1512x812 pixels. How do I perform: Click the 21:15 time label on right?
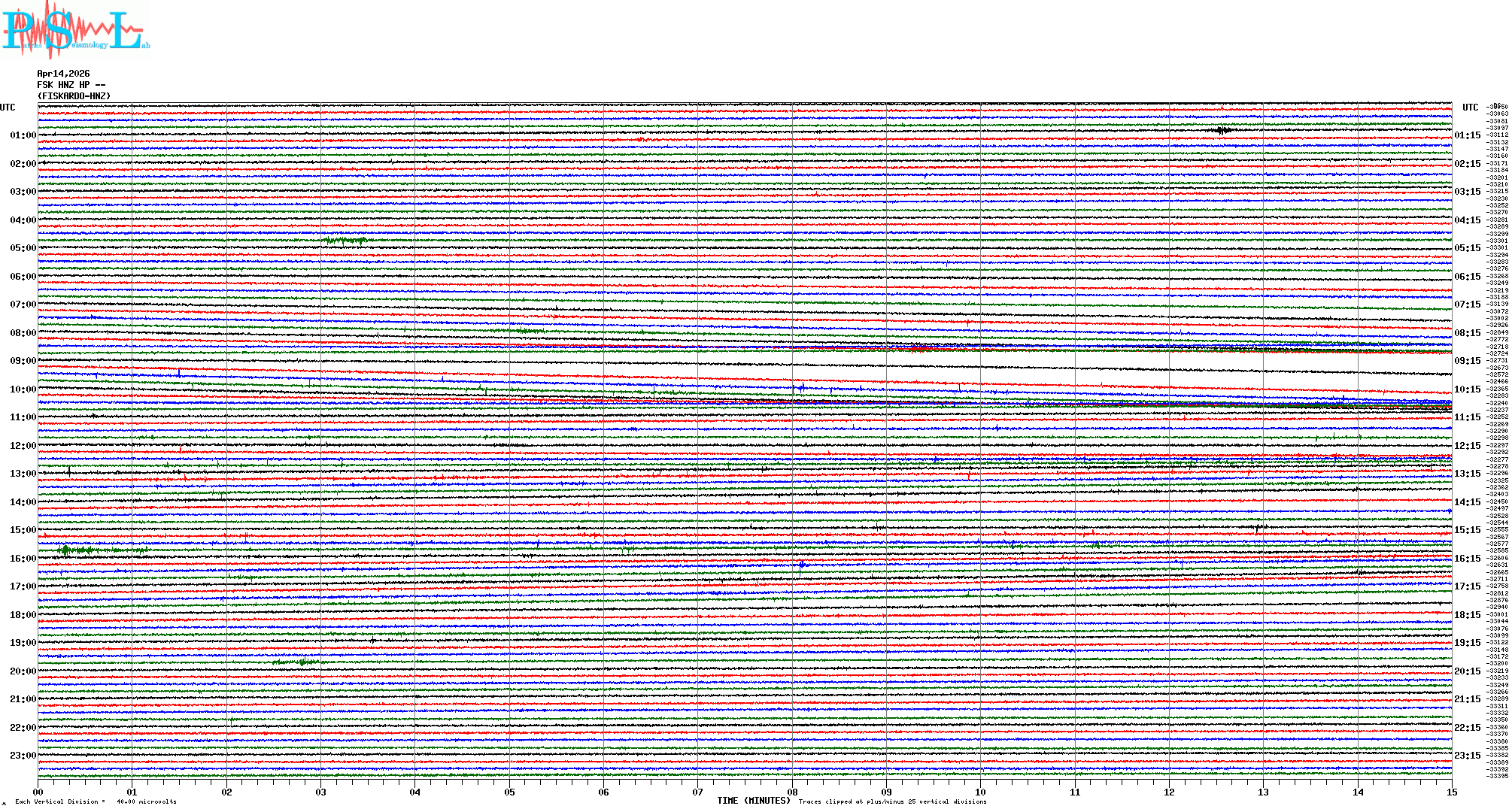click(x=1467, y=699)
